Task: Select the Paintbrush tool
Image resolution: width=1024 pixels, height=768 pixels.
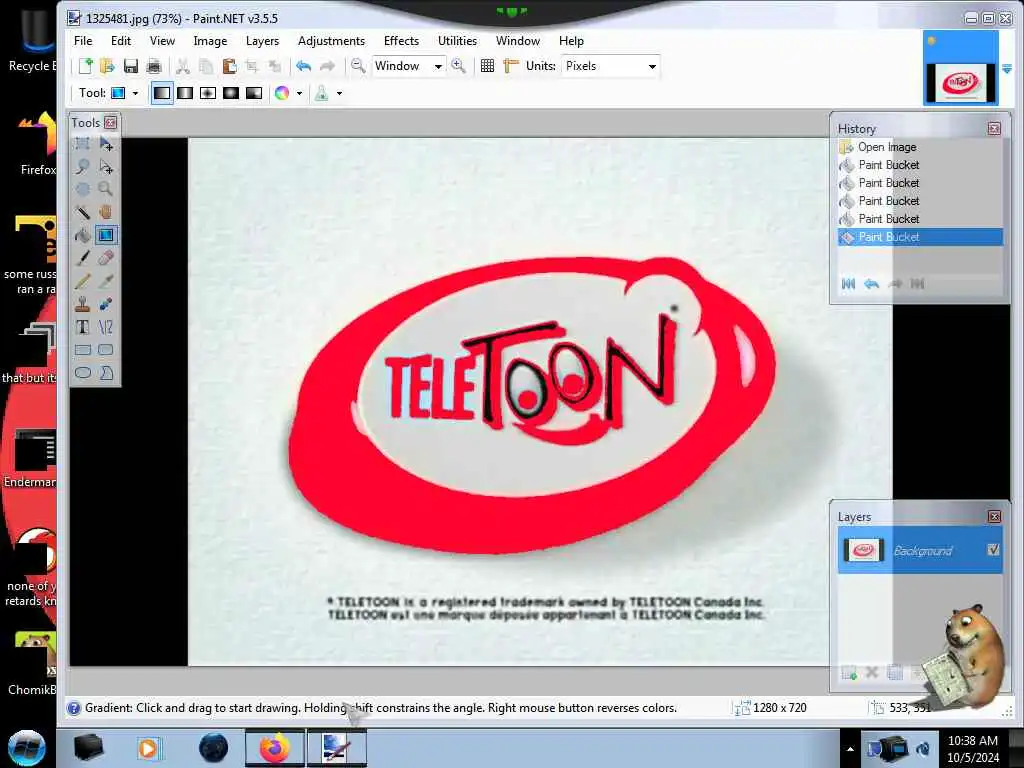Action: pos(82,258)
